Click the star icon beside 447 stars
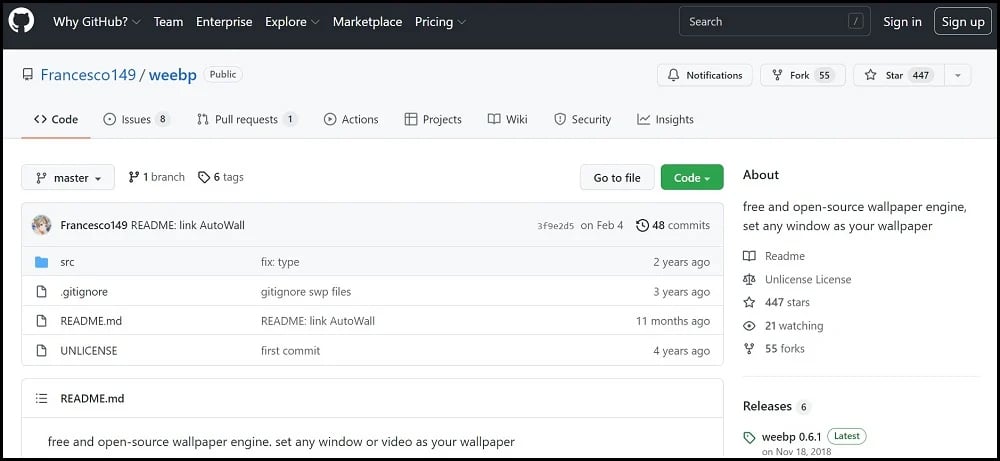The height and width of the screenshot is (461, 1000). [749, 302]
